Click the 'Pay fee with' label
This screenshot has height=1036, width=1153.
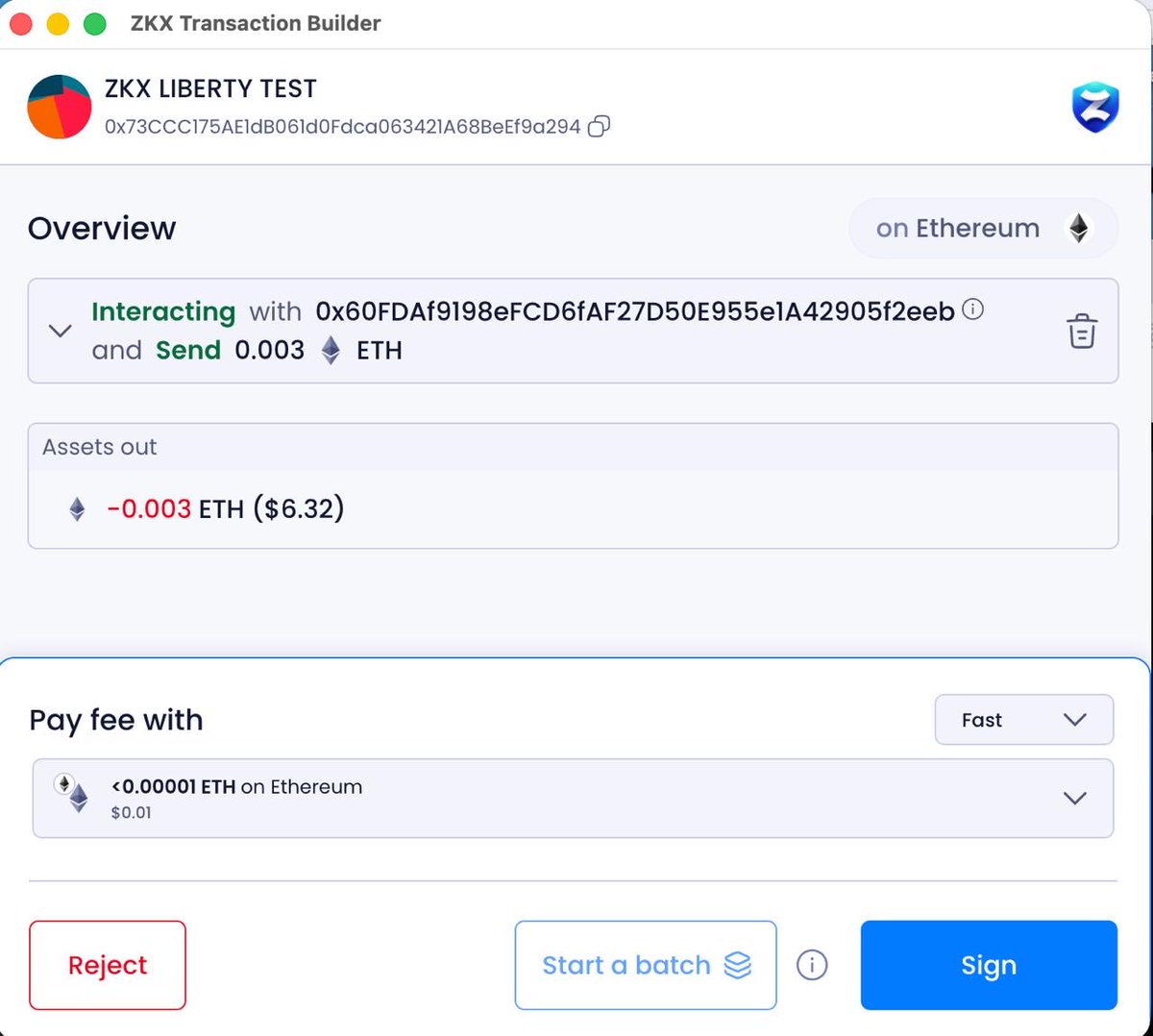point(116,721)
